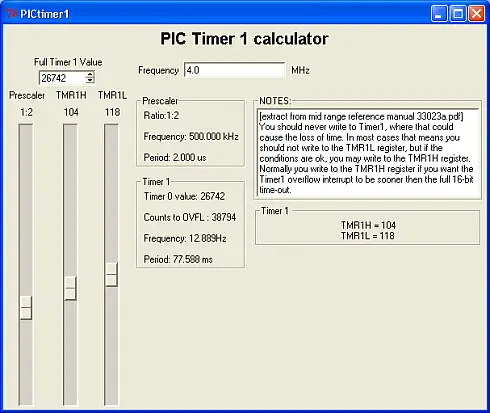Click the 'Counts to OVFL : 38794' text
Screen dimensions: 490x413
click(190, 217)
